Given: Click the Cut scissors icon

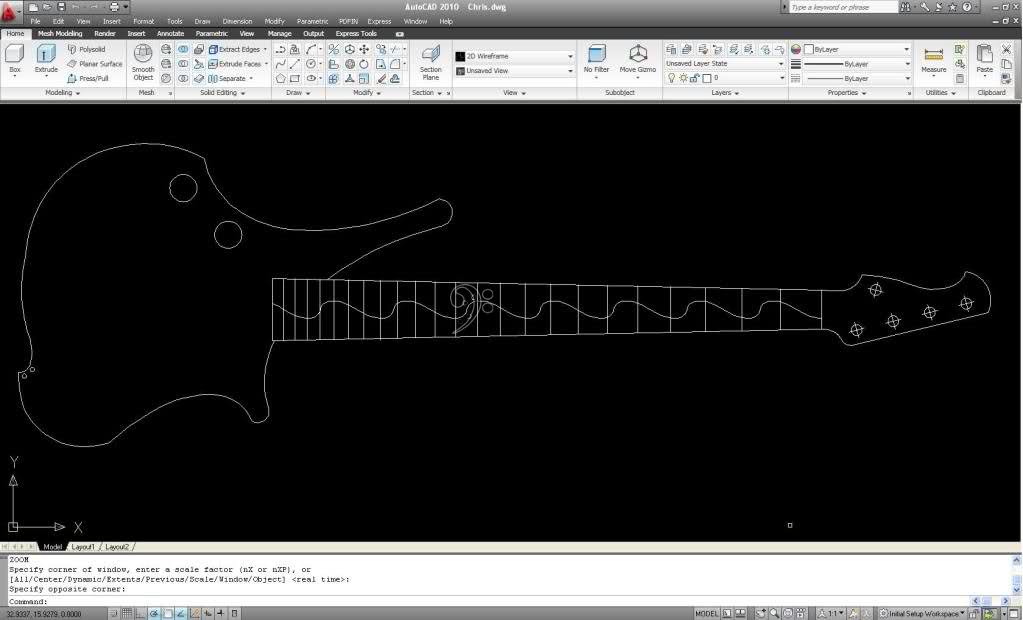Looking at the screenshot, I should click(1006, 50).
